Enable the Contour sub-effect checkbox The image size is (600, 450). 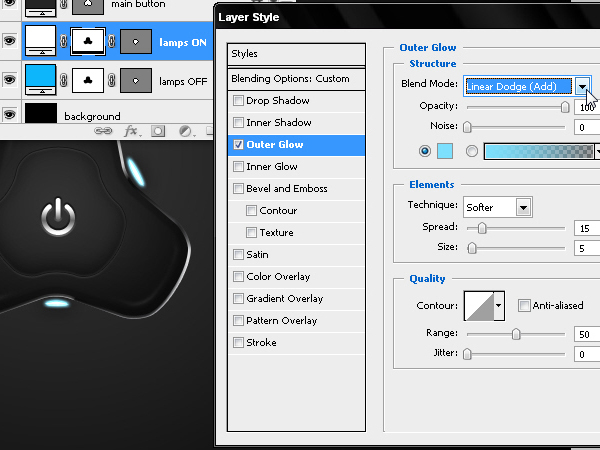(x=251, y=210)
